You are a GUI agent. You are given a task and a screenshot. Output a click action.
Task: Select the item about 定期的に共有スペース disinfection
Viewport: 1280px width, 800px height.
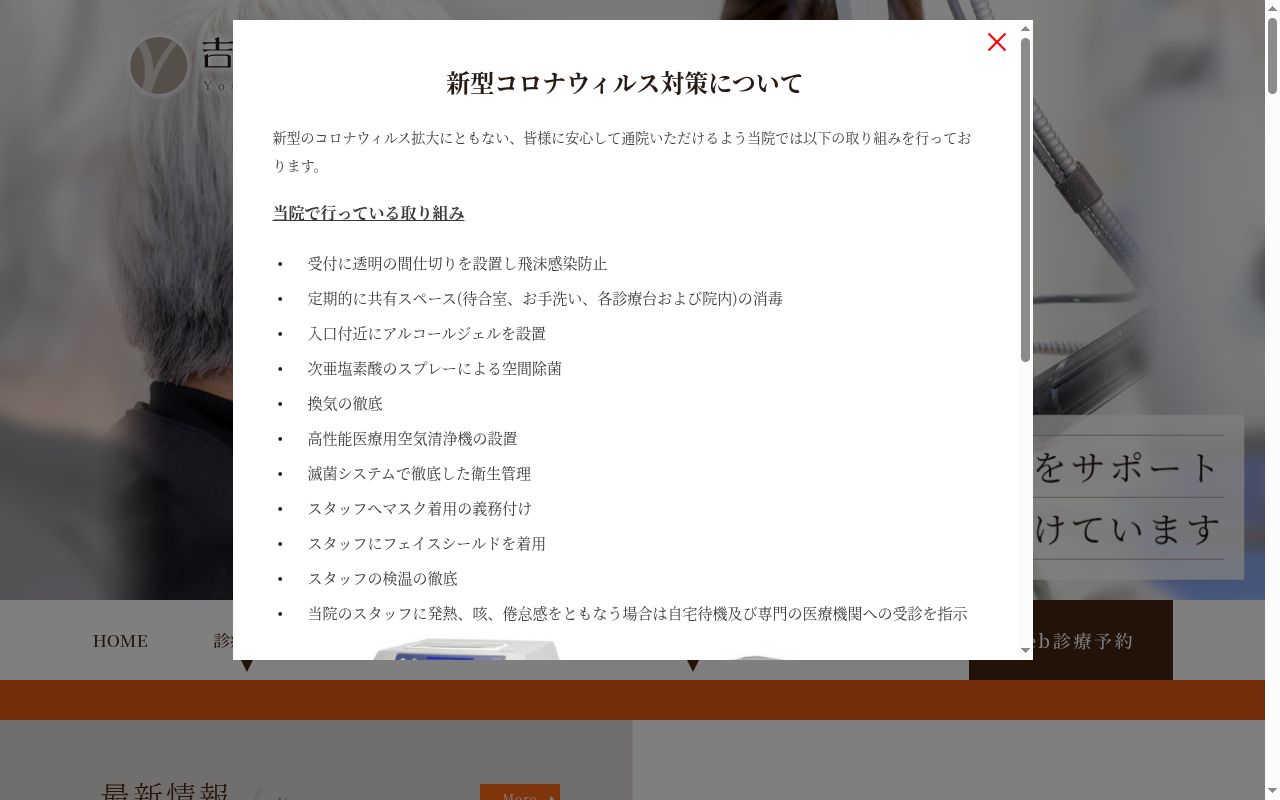coord(545,299)
